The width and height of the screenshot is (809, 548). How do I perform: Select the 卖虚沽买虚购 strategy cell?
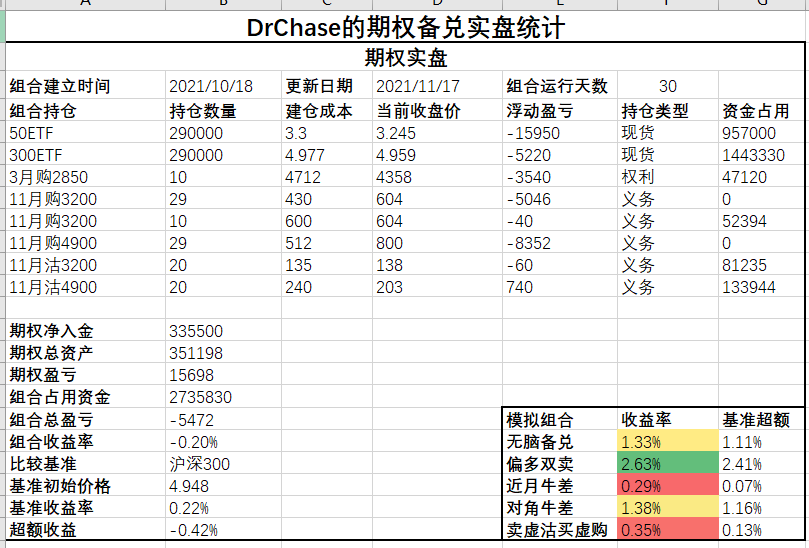tap(560, 530)
